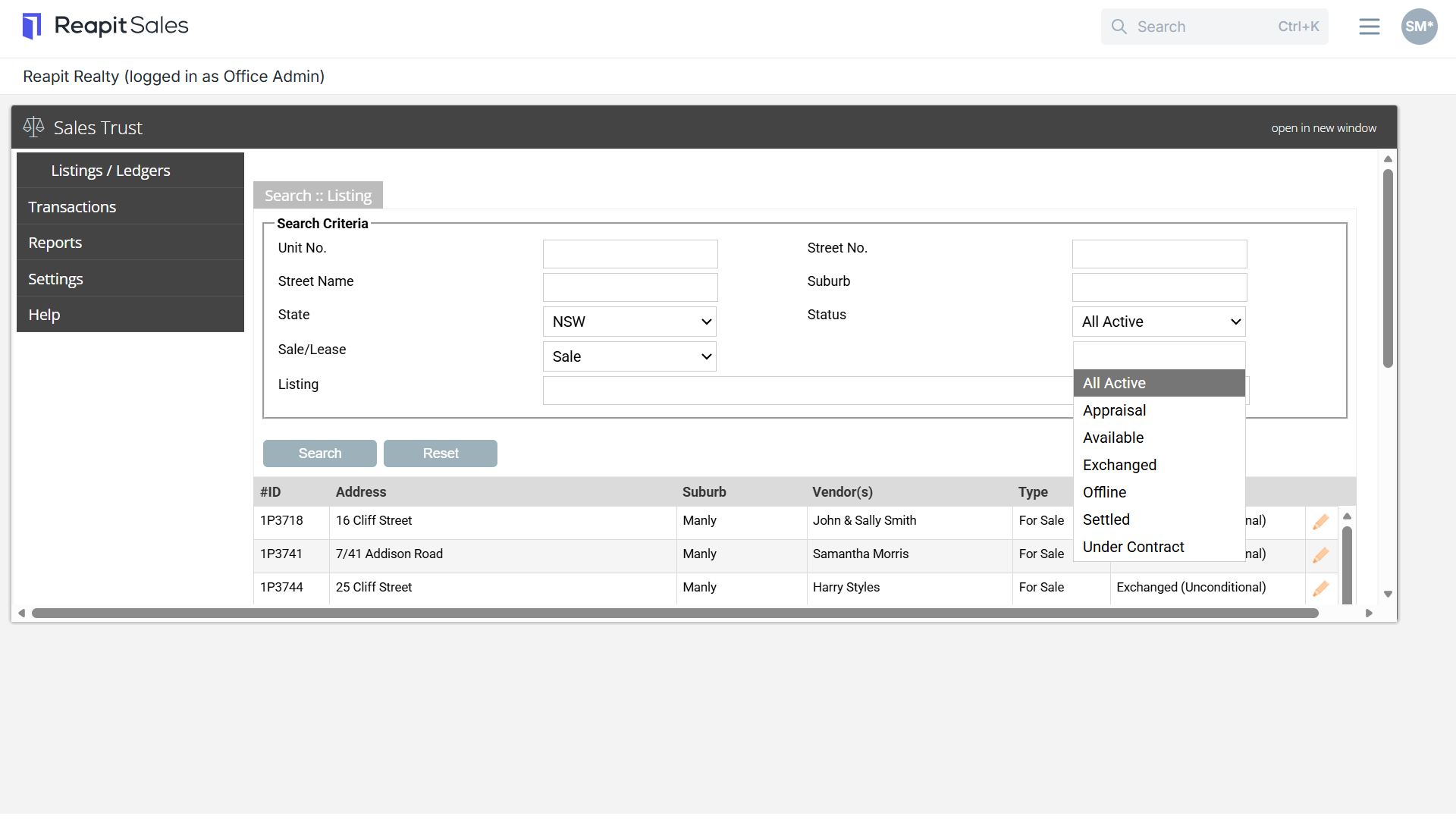The width and height of the screenshot is (1456, 819).
Task: Open the SM user avatar
Action: 1419,27
